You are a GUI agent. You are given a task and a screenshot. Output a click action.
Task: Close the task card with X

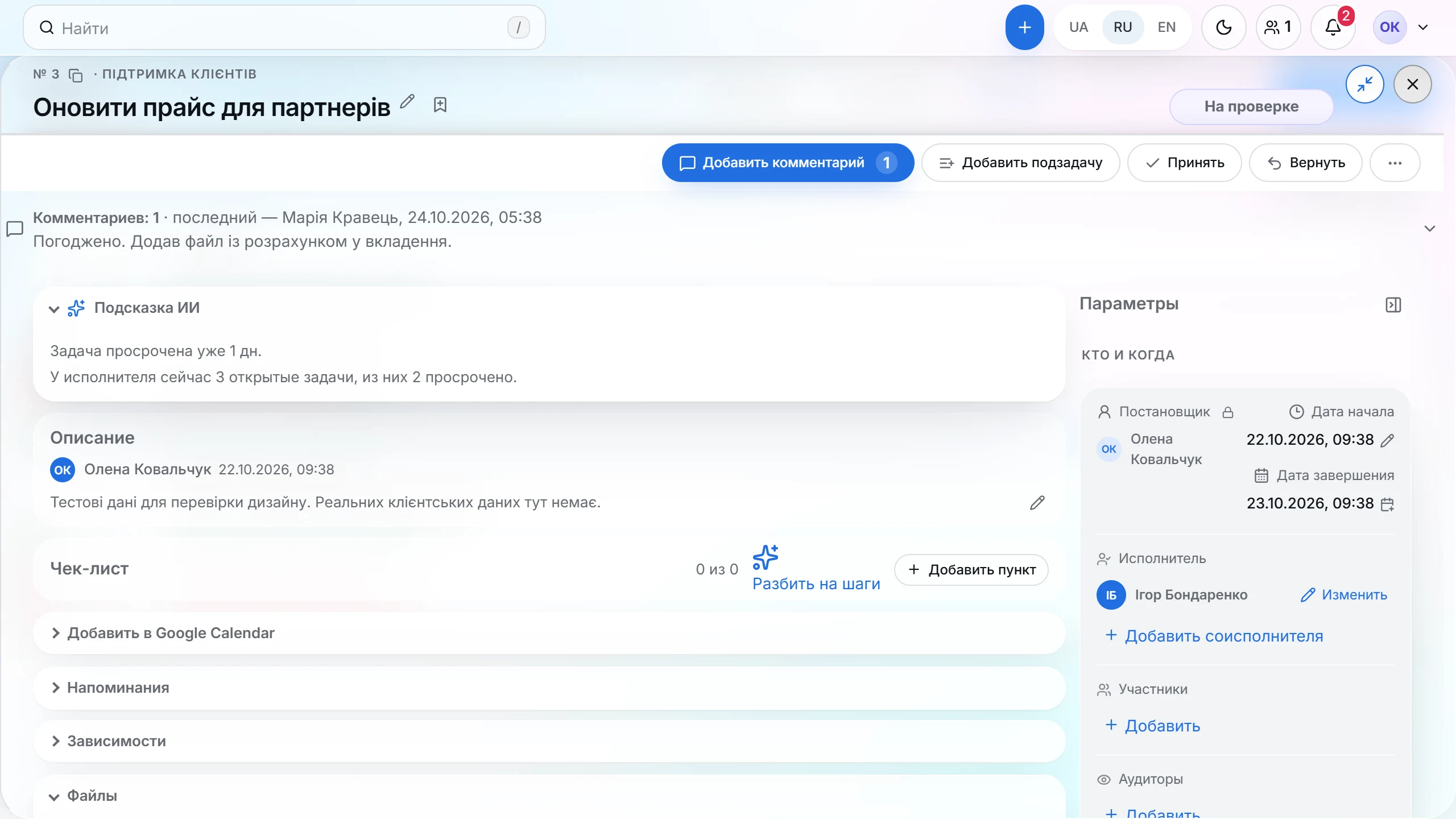click(x=1412, y=84)
